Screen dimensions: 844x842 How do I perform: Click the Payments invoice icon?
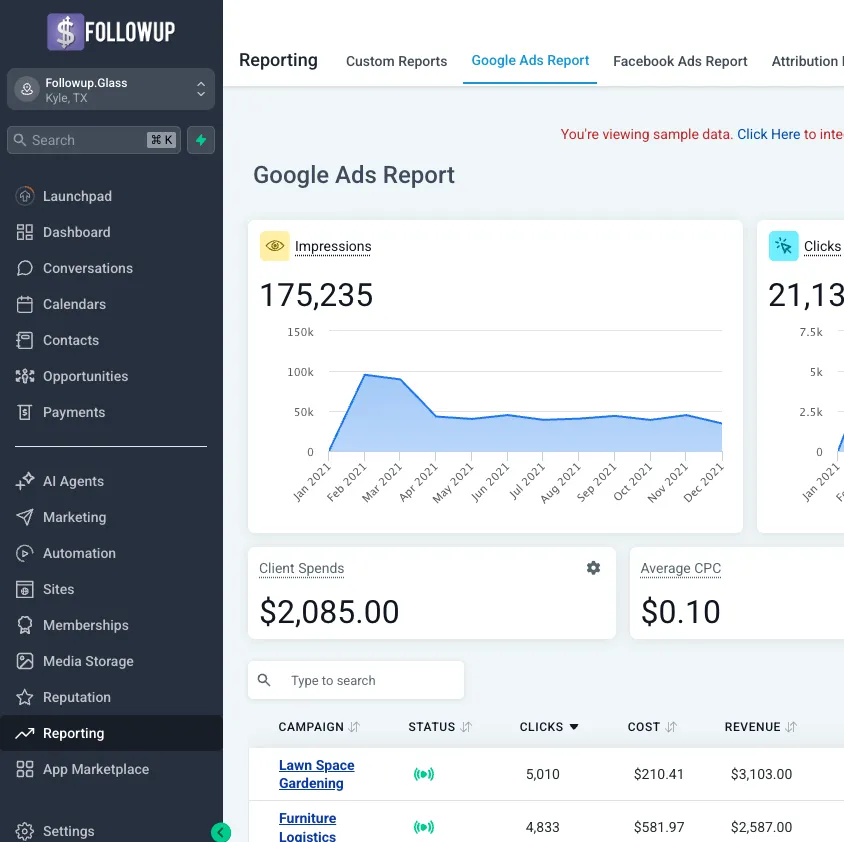coord(25,412)
